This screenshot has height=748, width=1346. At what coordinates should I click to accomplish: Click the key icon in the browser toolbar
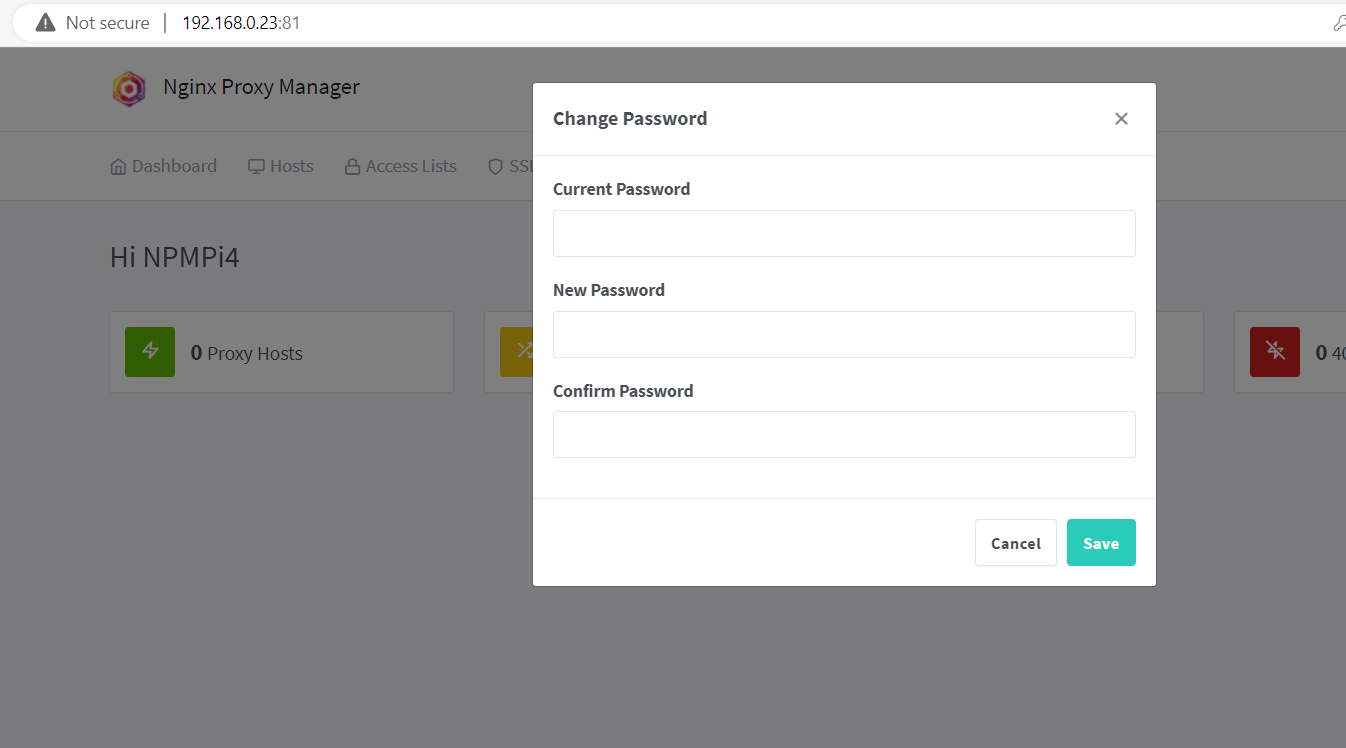click(1339, 22)
